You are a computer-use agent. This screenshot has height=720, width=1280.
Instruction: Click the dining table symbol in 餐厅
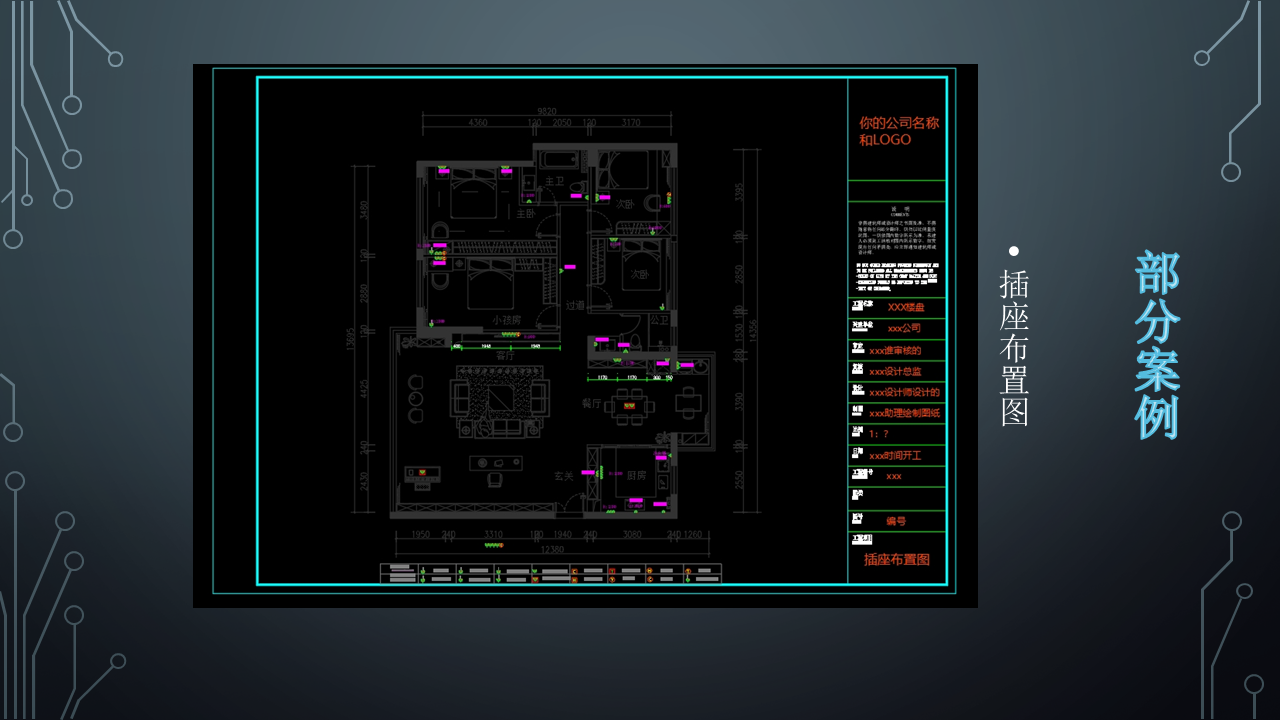(628, 406)
